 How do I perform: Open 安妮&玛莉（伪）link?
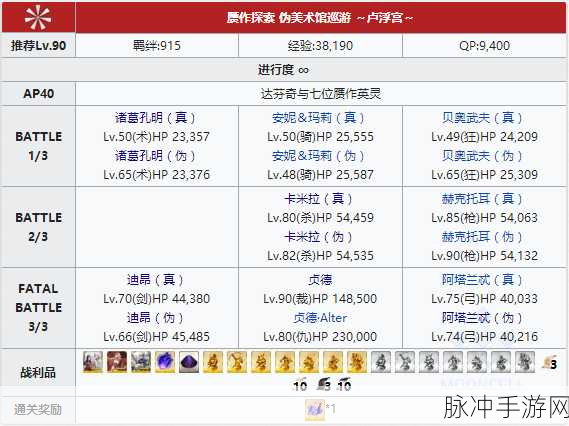(319, 156)
